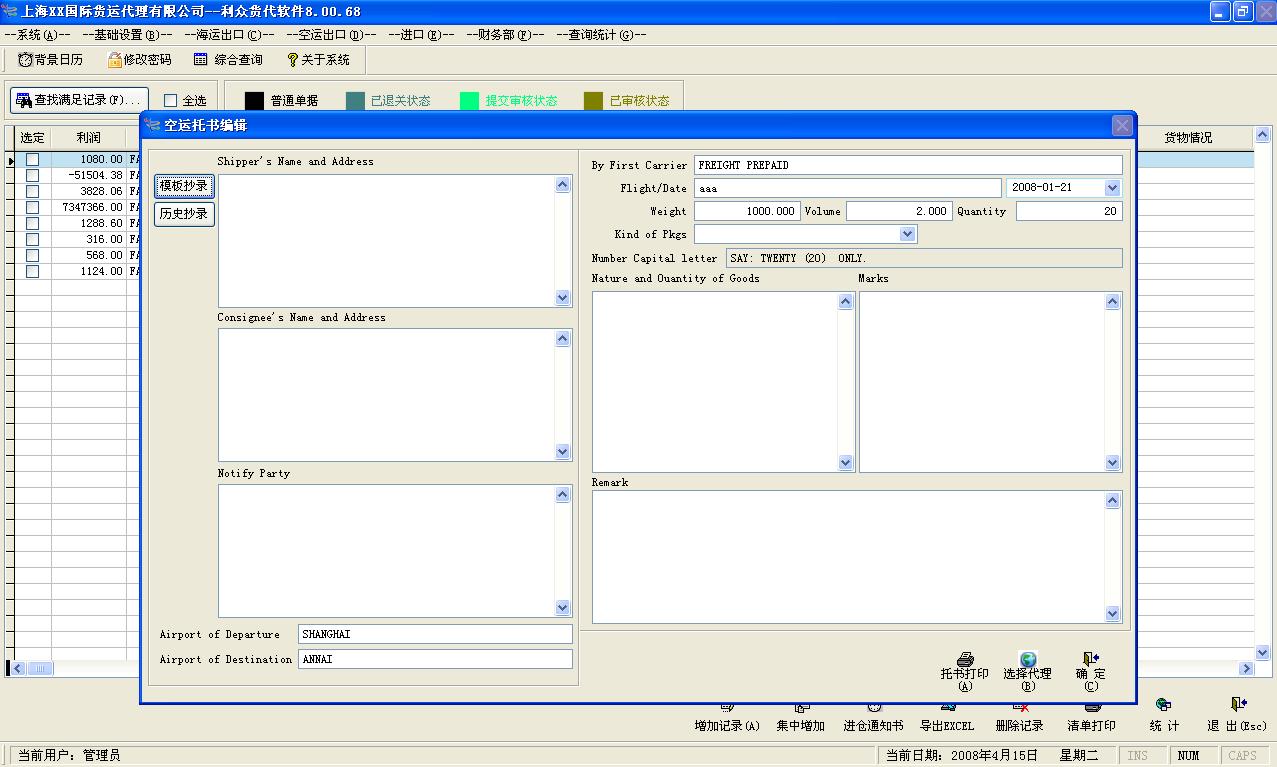The image size is (1277, 767).
Task: Click the Weight input field
Action: pyautogui.click(x=746, y=211)
